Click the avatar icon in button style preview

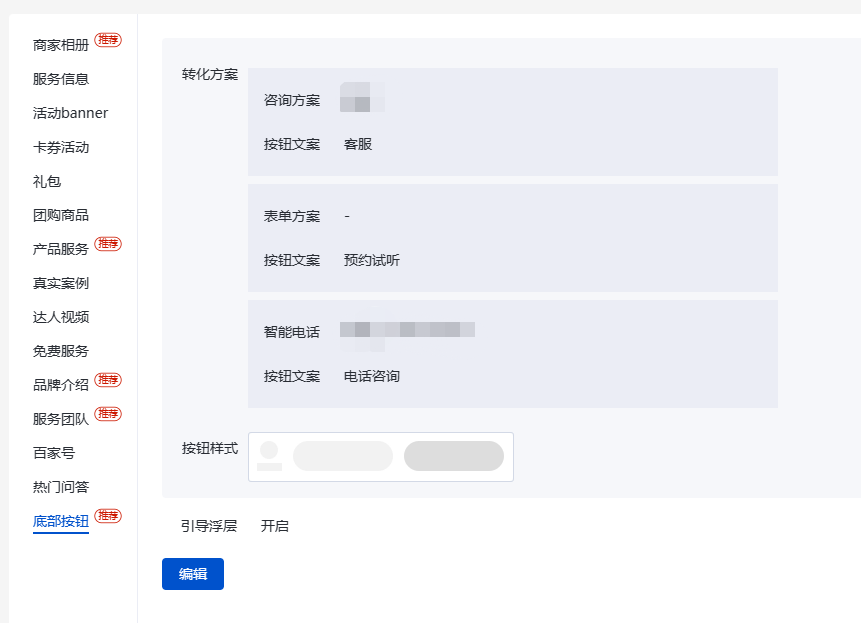(269, 456)
